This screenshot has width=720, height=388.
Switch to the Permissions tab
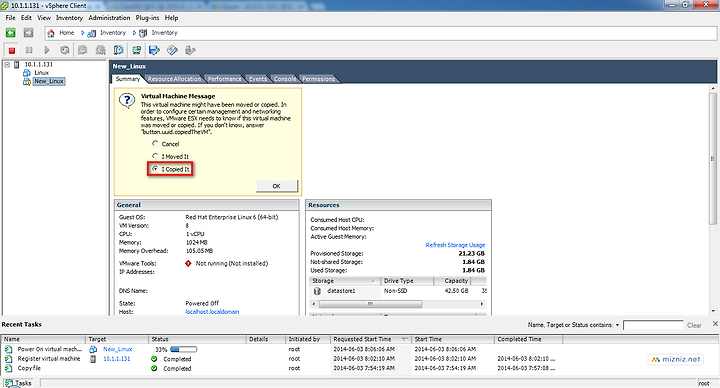coord(319,79)
